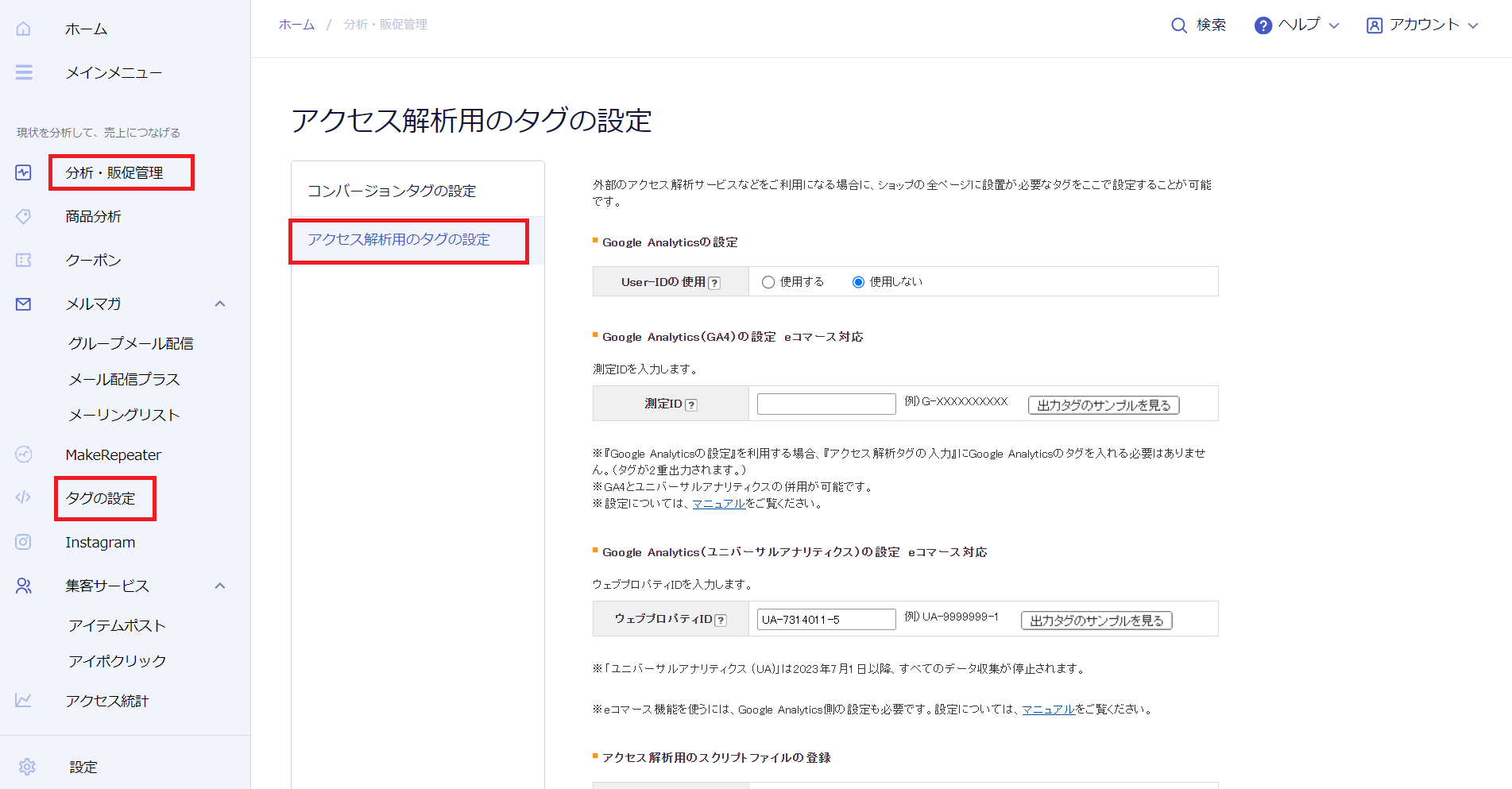The height and width of the screenshot is (789, 1512).
Task: Open the アカウント dropdown arrow
Action: coord(1473,25)
